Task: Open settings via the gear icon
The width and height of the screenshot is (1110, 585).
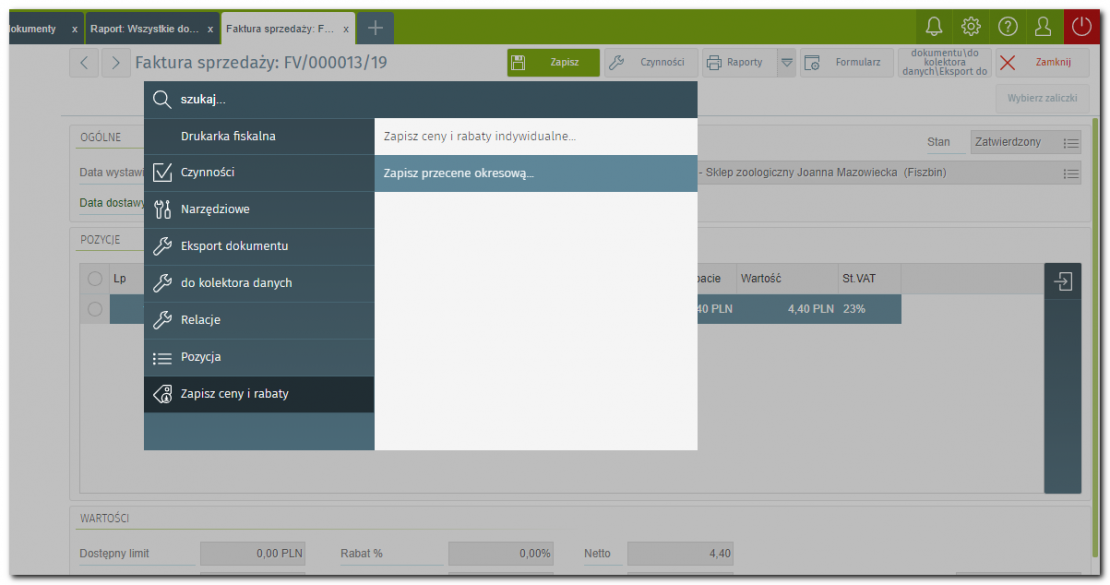Action: [x=970, y=27]
